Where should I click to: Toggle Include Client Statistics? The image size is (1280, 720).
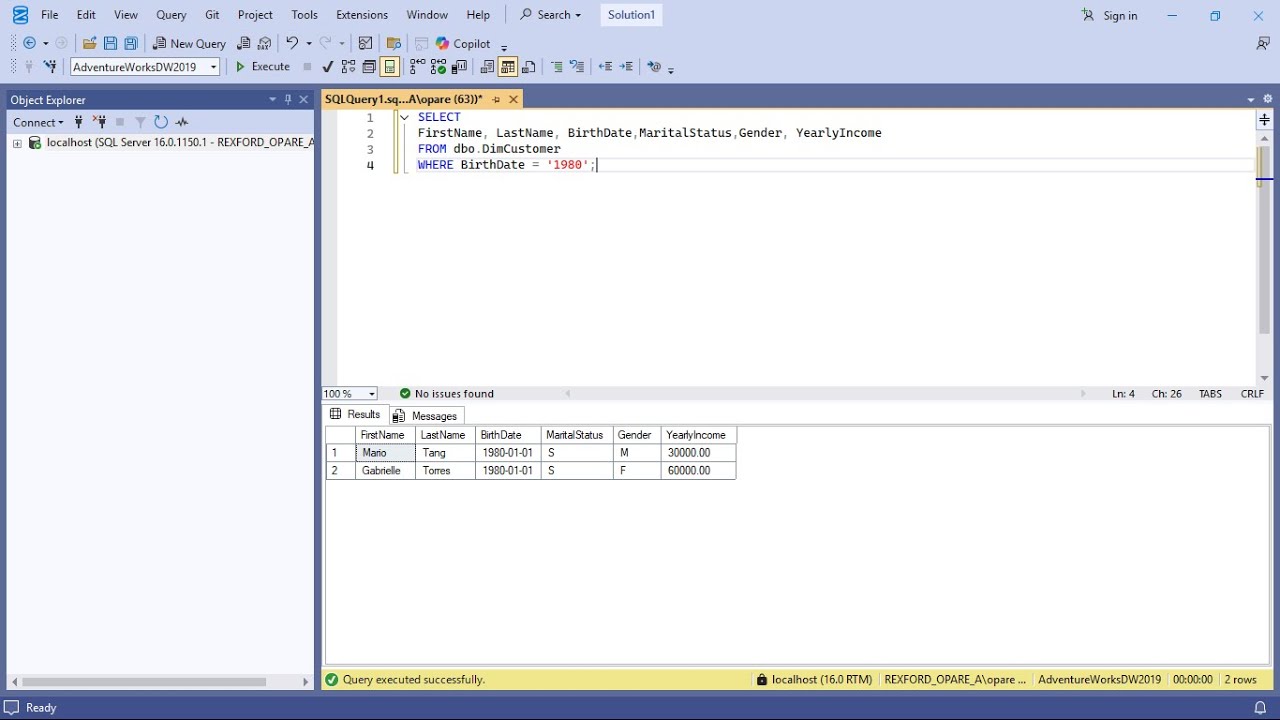(x=460, y=67)
